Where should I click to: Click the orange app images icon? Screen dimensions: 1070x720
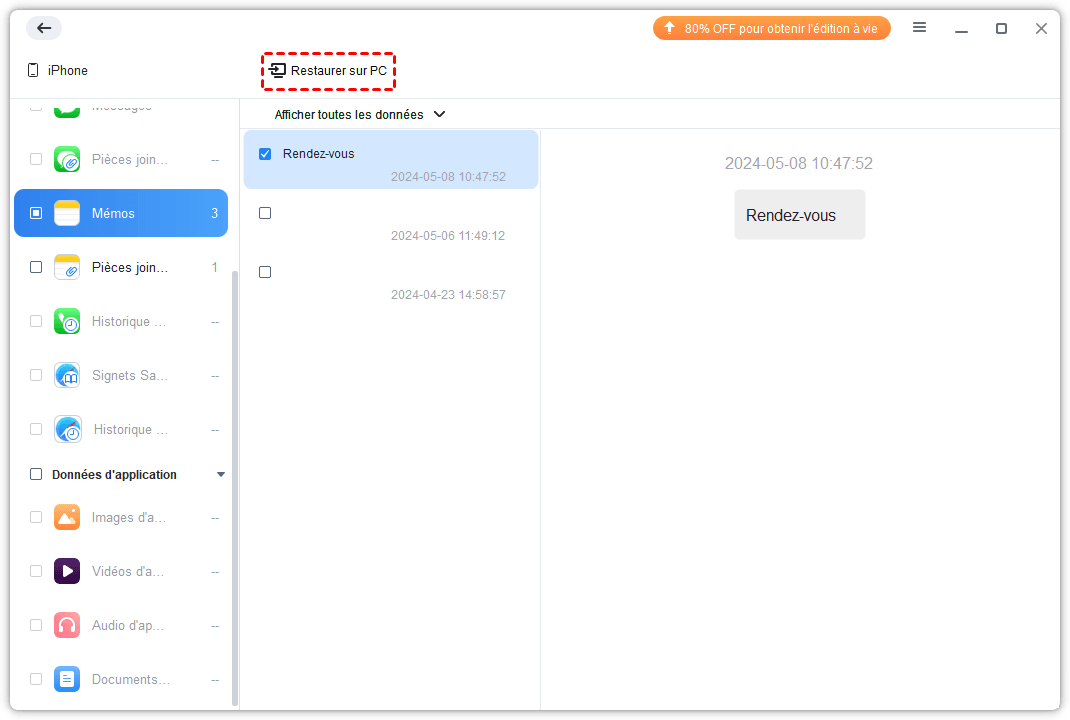tap(67, 517)
